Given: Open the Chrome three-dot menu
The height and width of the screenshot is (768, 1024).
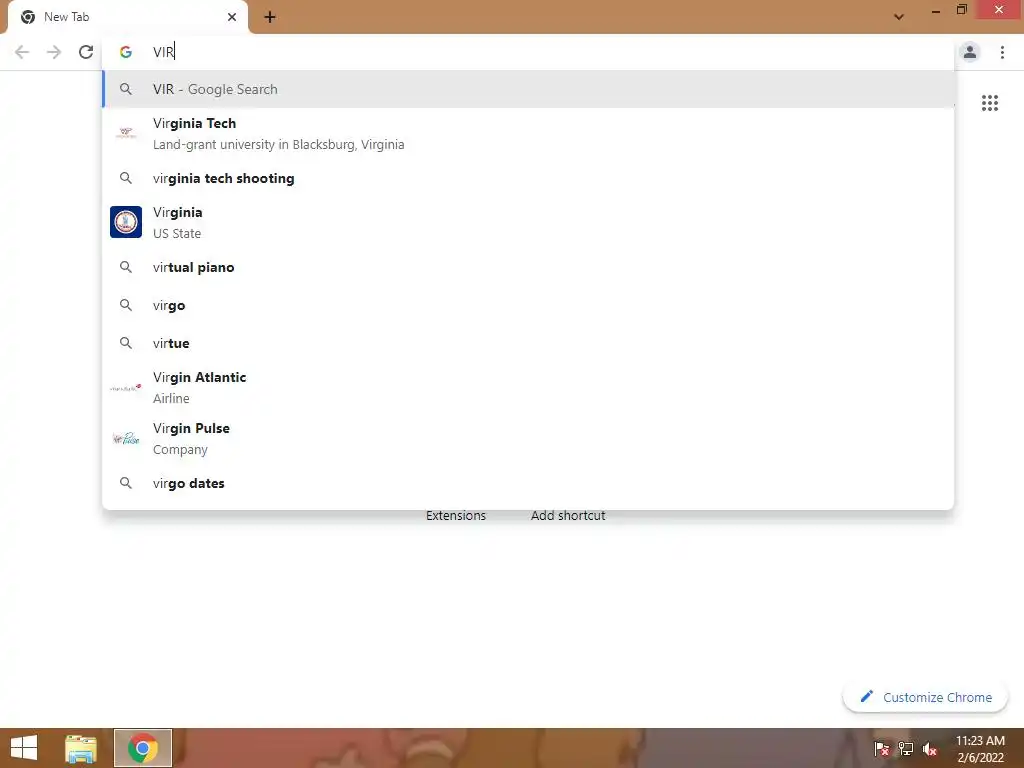Looking at the screenshot, I should pyautogui.click(x=1002, y=52).
